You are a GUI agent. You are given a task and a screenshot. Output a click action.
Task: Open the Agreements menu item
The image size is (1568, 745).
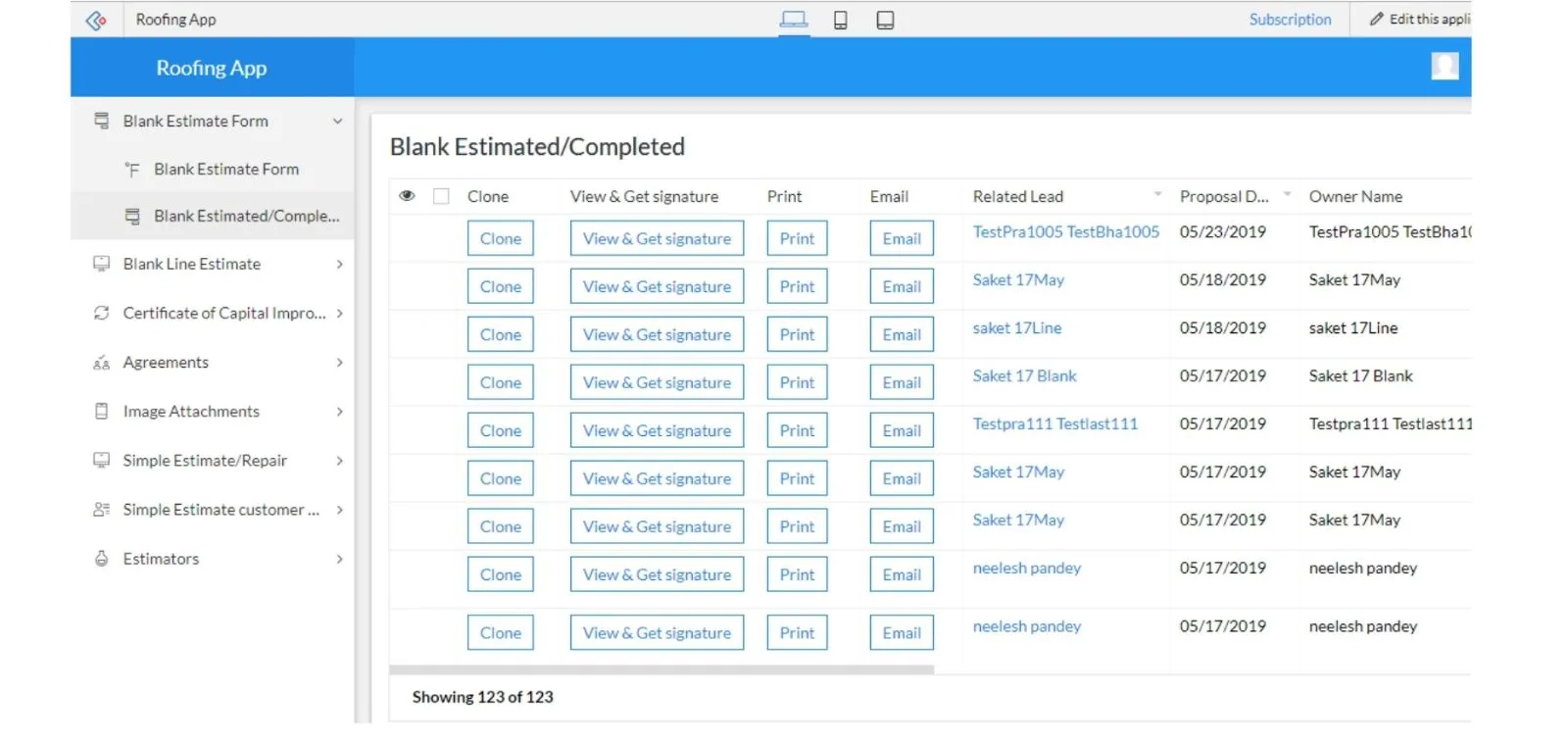(x=213, y=362)
